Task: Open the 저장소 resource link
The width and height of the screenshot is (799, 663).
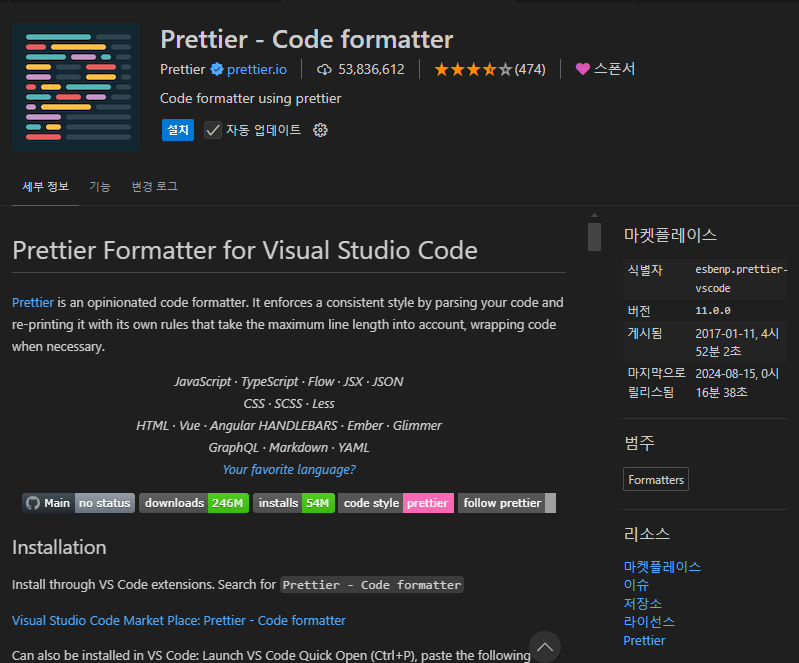Action: (643, 603)
